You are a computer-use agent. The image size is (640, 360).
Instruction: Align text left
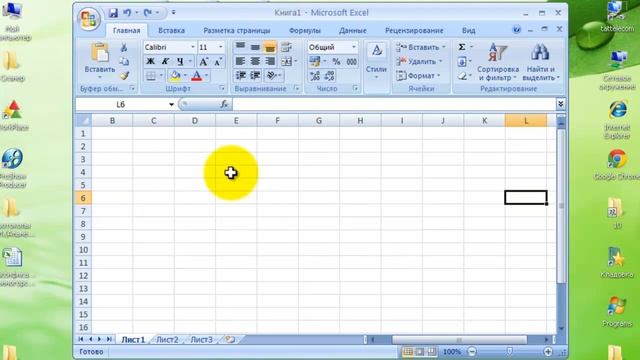click(240, 61)
